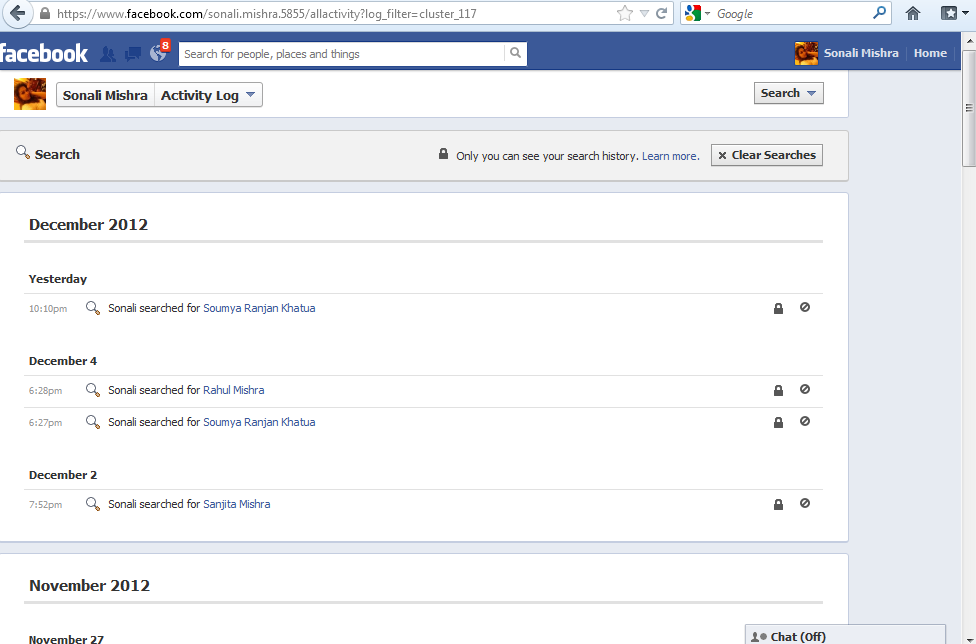Open messages icon
Viewport: 976px width, 644px height.
133,54
